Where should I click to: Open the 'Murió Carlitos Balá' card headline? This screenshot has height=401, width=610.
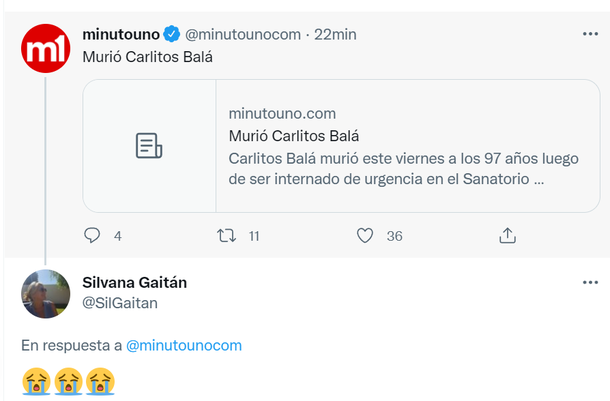pyautogui.click(x=293, y=136)
